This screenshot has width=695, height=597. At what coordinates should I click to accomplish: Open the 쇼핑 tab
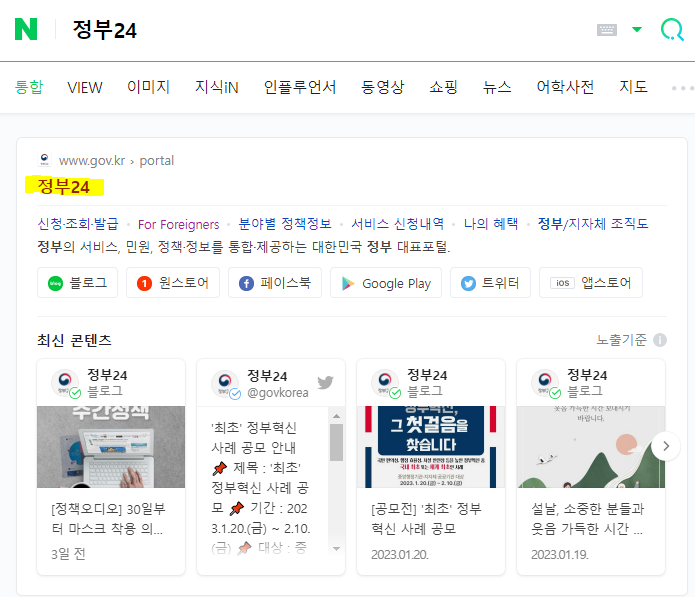coord(443,87)
